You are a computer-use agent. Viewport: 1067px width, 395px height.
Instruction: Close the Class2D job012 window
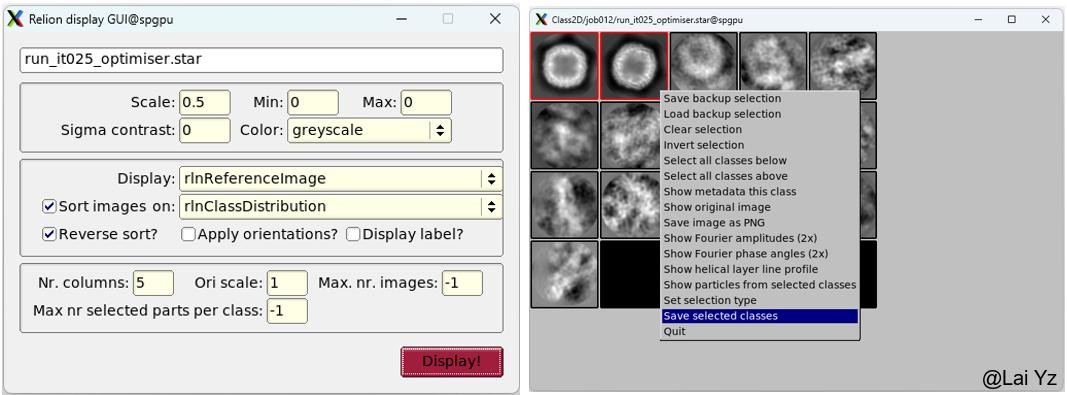point(1045,19)
